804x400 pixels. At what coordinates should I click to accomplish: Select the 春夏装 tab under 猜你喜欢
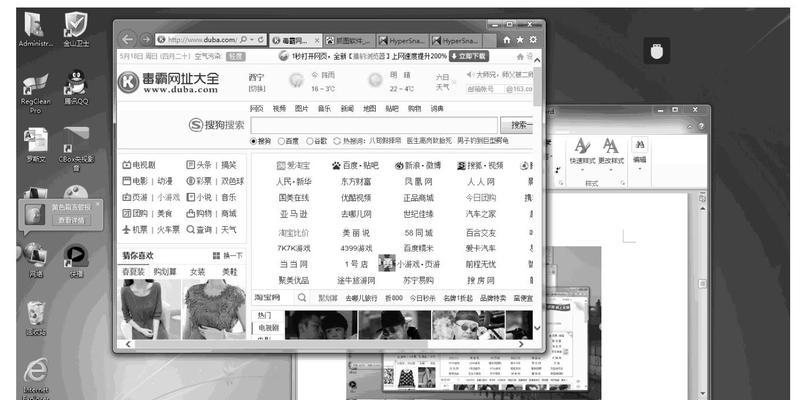tap(133, 271)
